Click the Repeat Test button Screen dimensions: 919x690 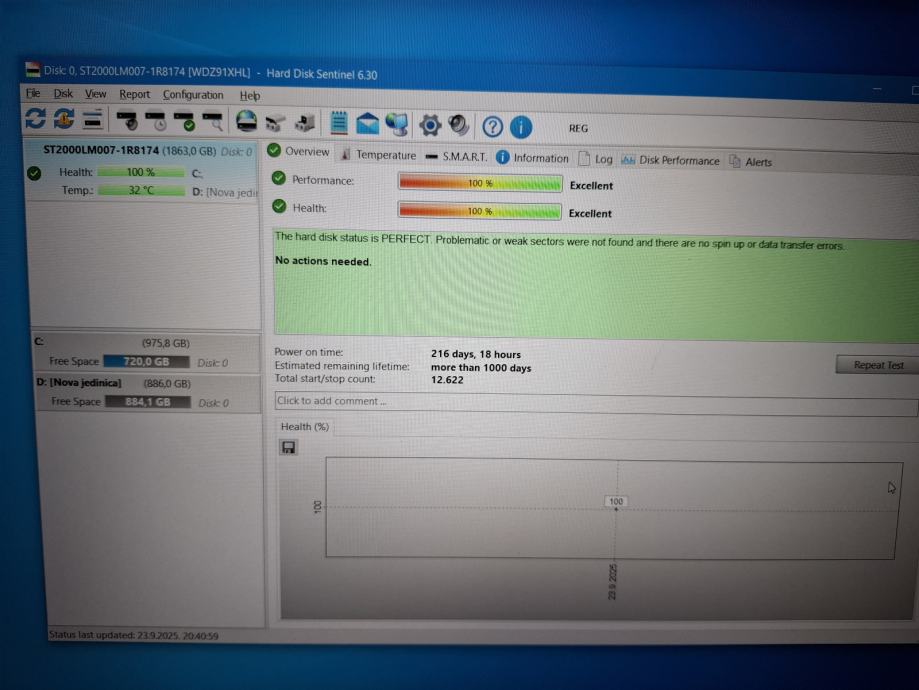pyautogui.click(x=878, y=365)
